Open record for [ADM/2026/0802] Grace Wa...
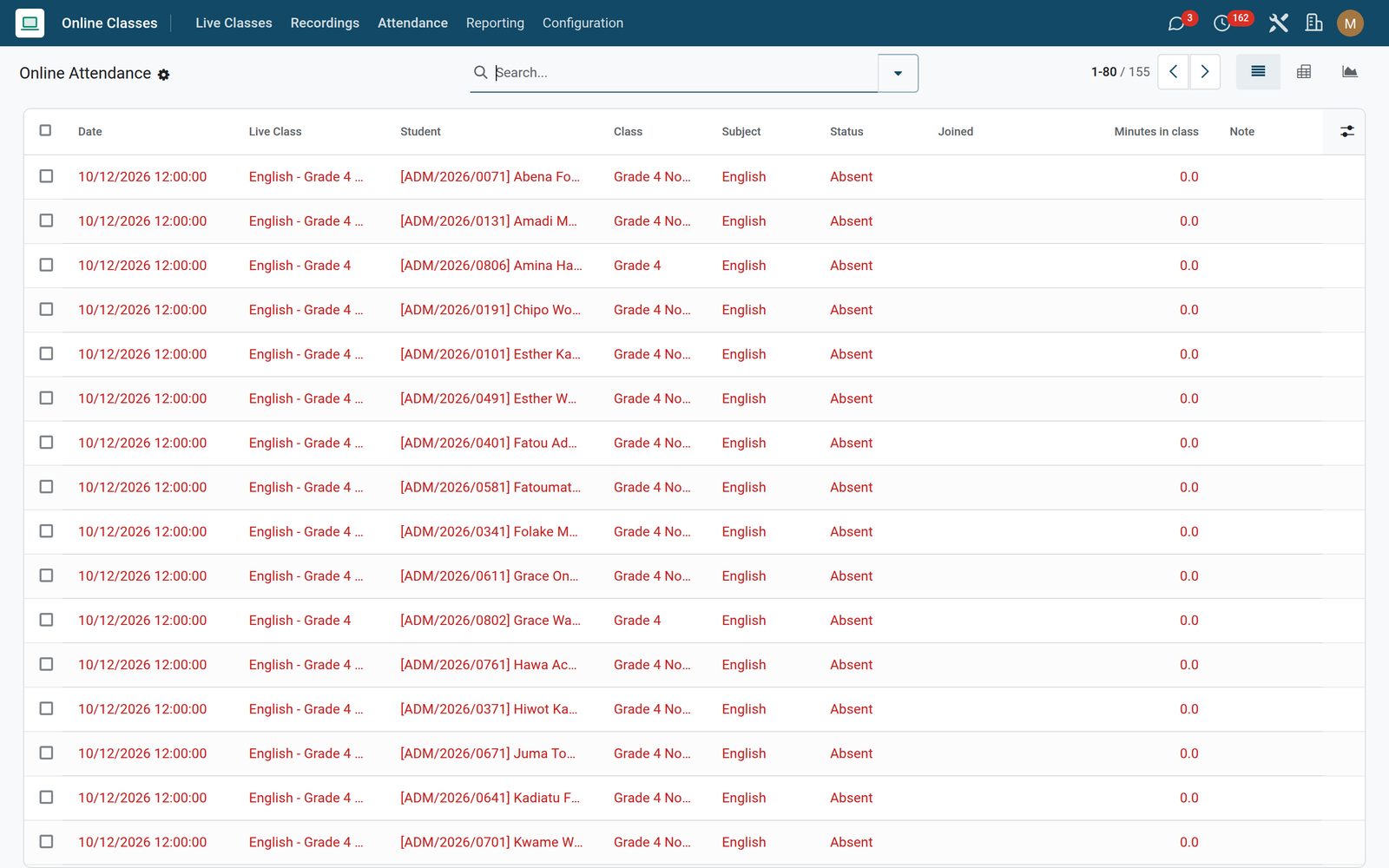 point(490,620)
